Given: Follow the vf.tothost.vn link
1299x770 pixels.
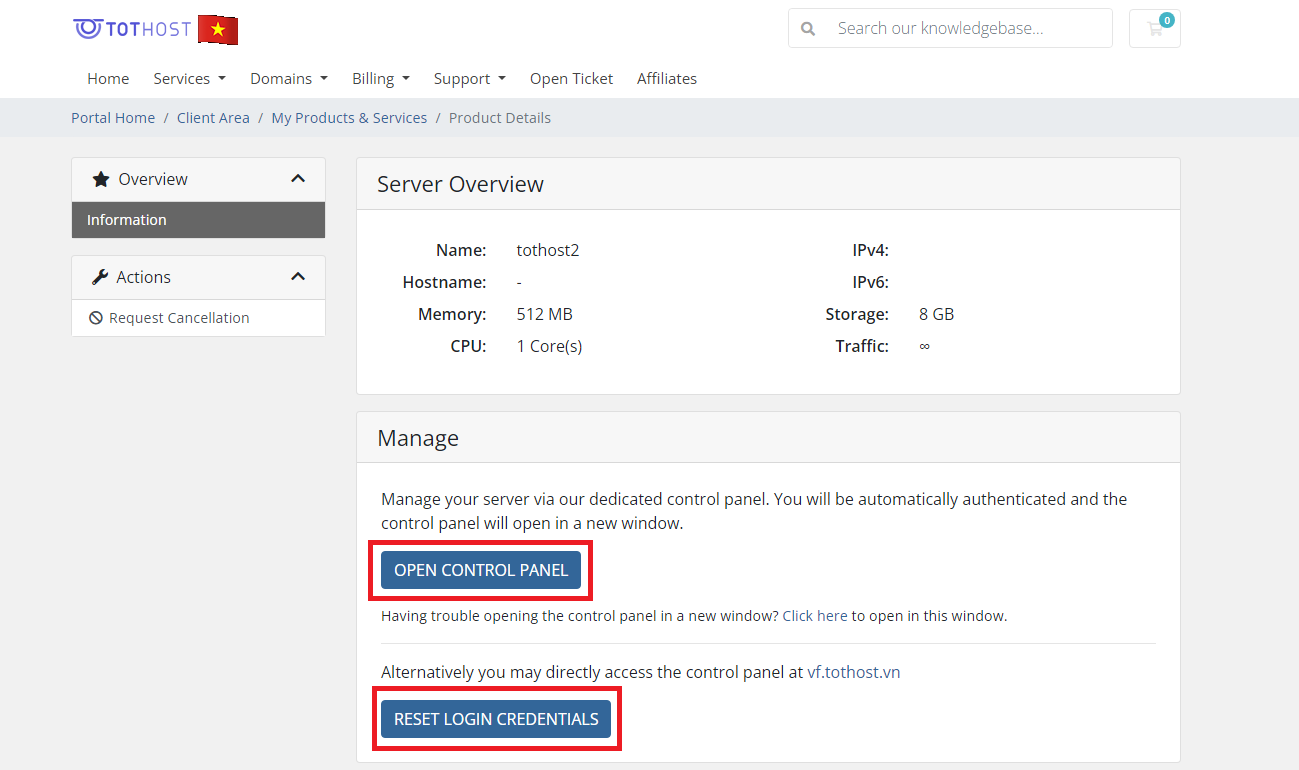Looking at the screenshot, I should point(853,672).
